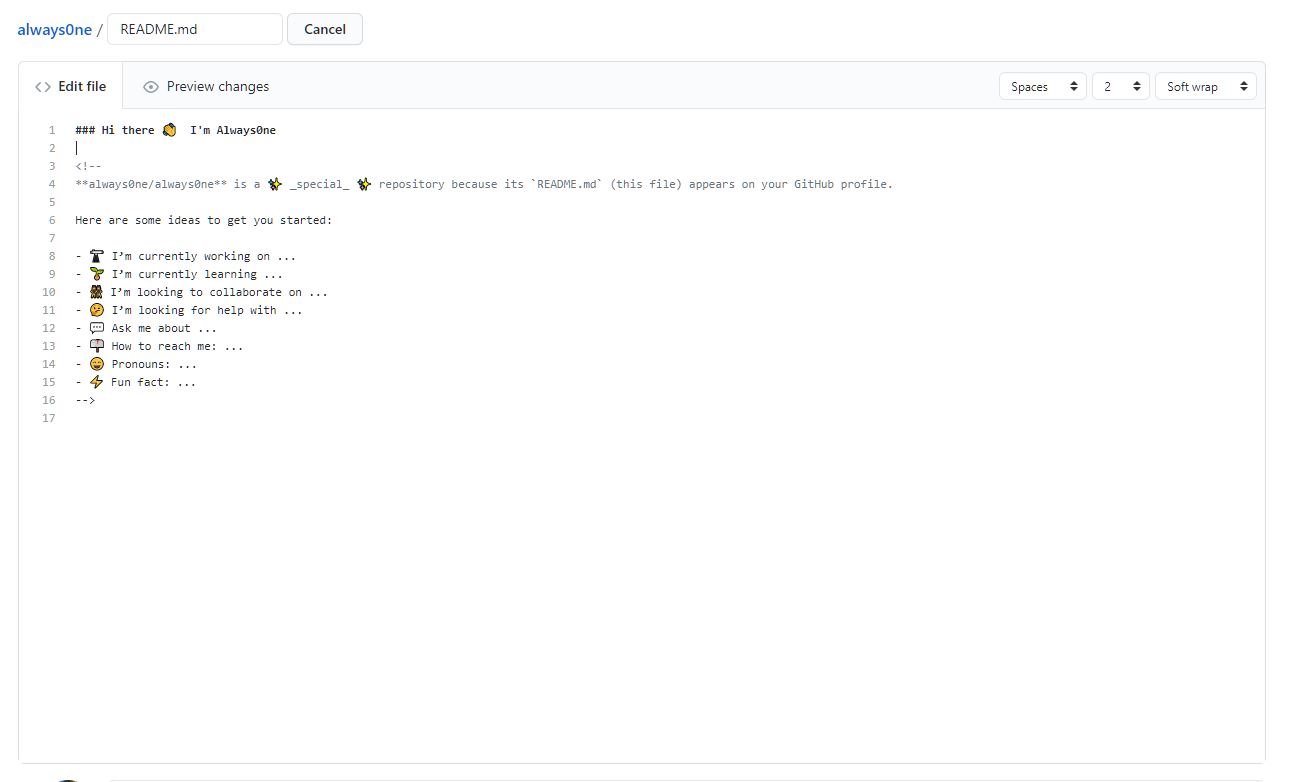
Task: Click line number 17 in the gutter
Action: 49,418
